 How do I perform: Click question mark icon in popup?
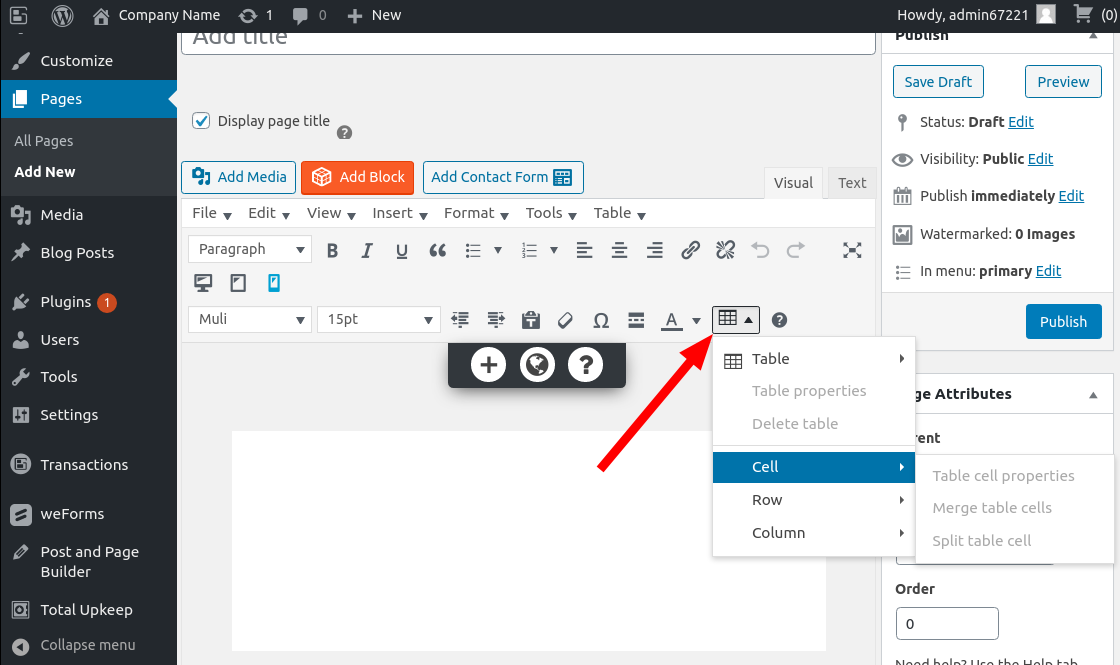586,365
